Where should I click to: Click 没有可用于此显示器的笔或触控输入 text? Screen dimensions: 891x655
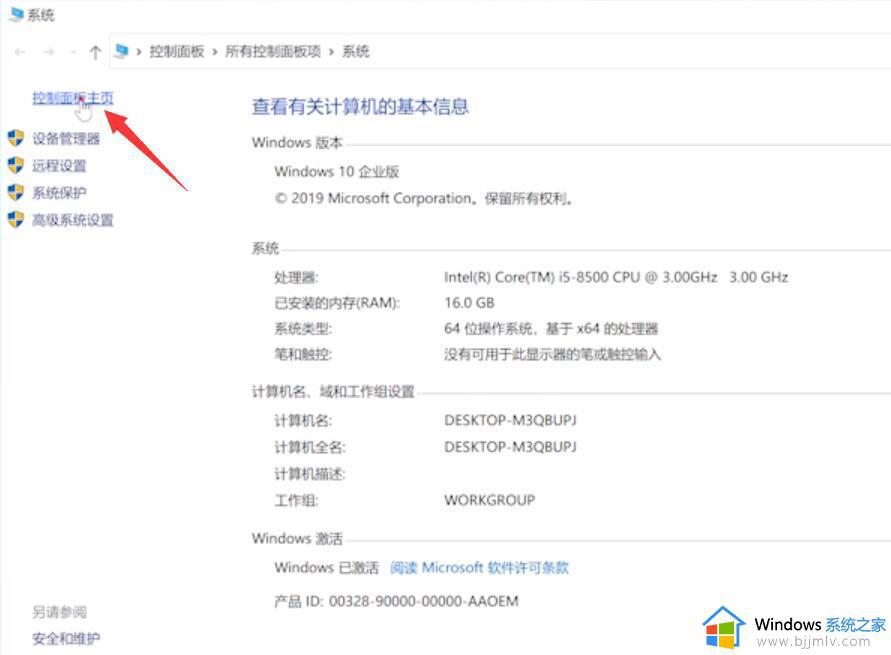(553, 355)
